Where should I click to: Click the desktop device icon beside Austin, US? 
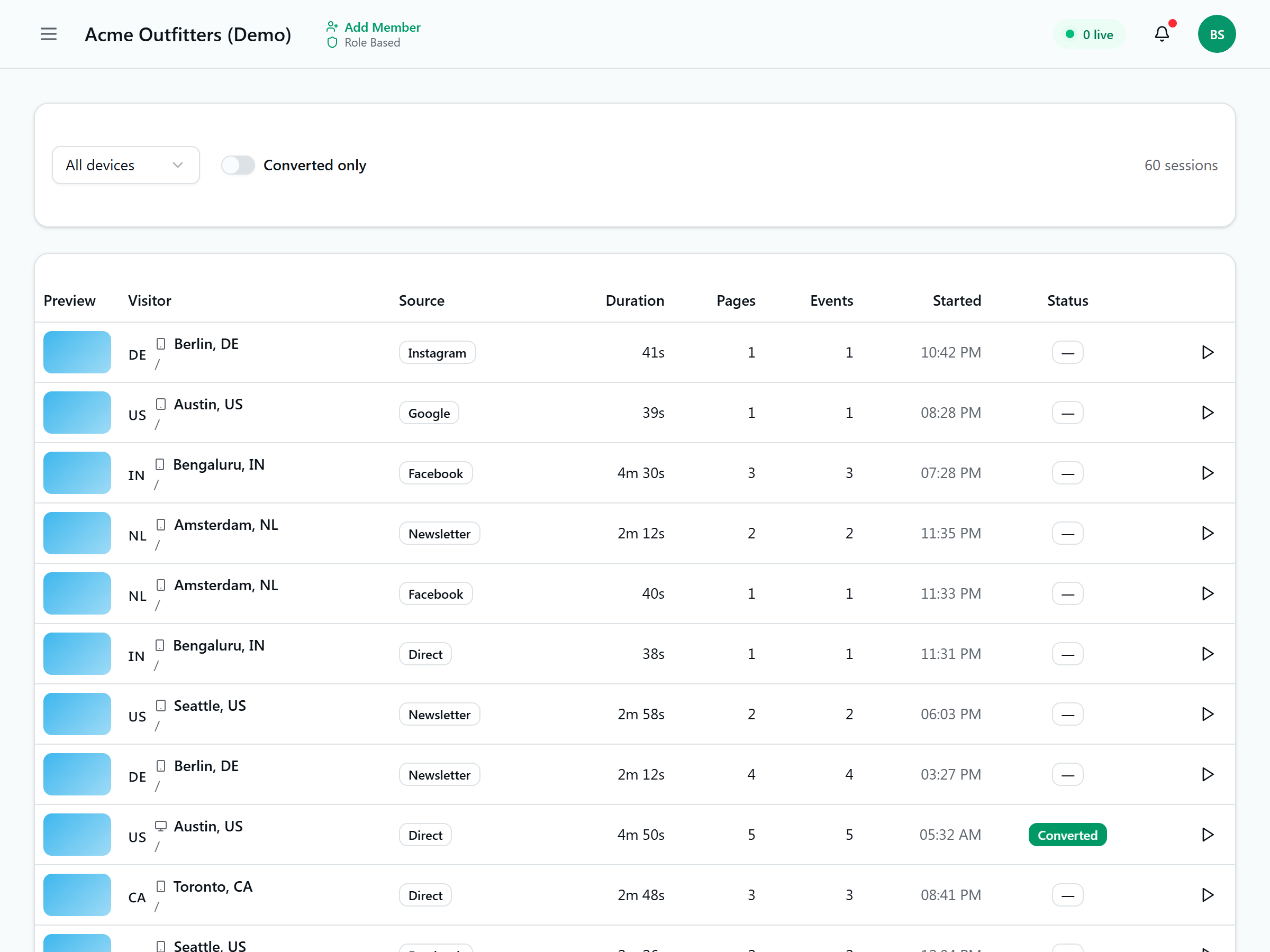point(161,826)
